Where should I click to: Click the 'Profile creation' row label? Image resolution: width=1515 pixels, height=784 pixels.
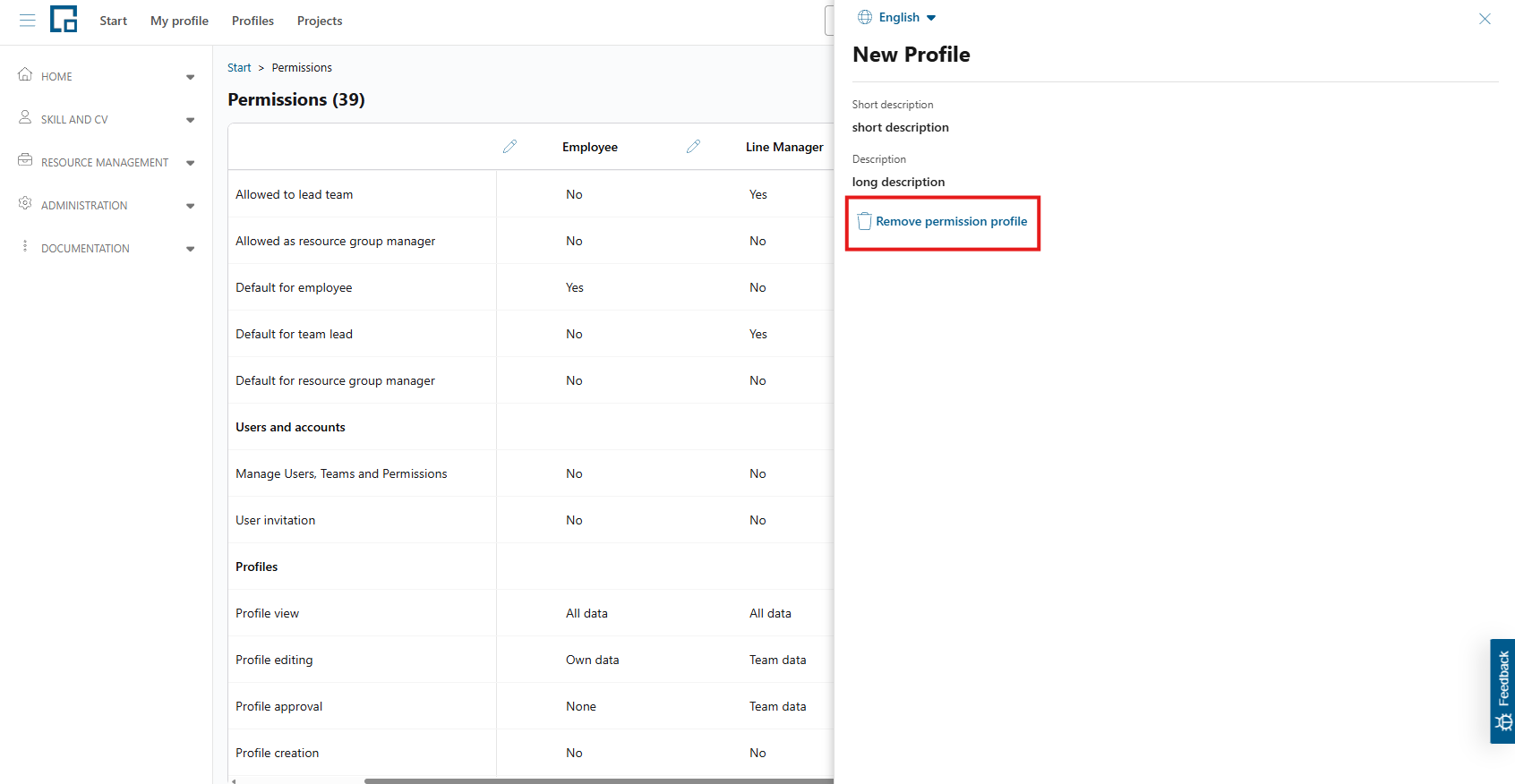(x=278, y=753)
